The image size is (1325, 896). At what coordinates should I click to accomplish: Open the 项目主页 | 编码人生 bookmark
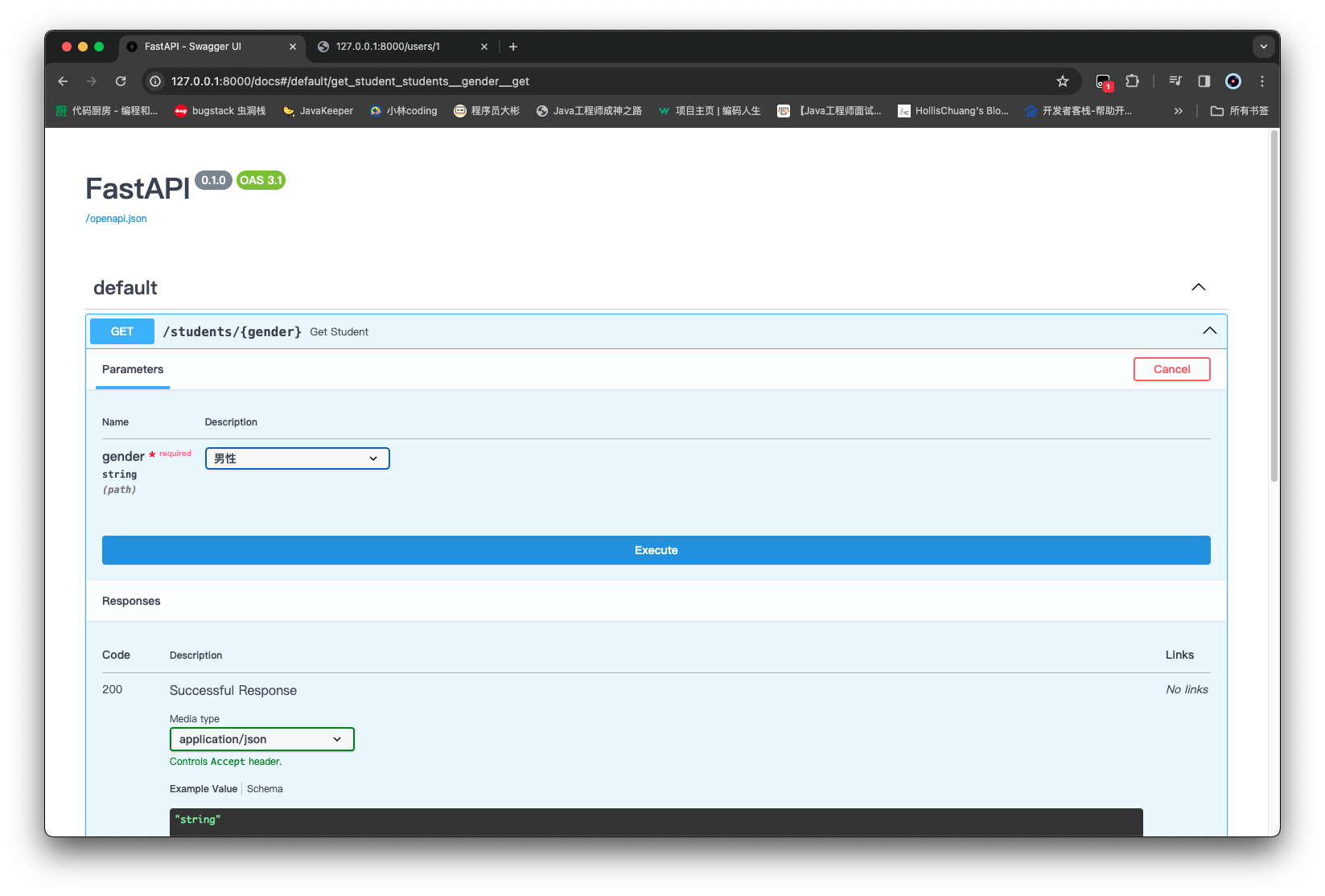(710, 111)
